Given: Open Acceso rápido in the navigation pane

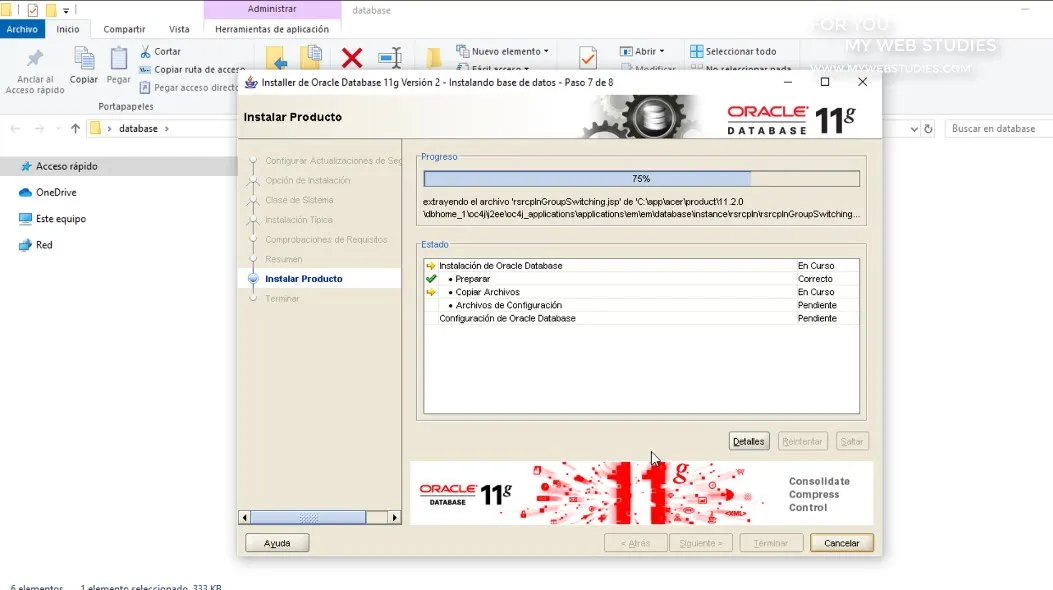Looking at the screenshot, I should coord(66,166).
